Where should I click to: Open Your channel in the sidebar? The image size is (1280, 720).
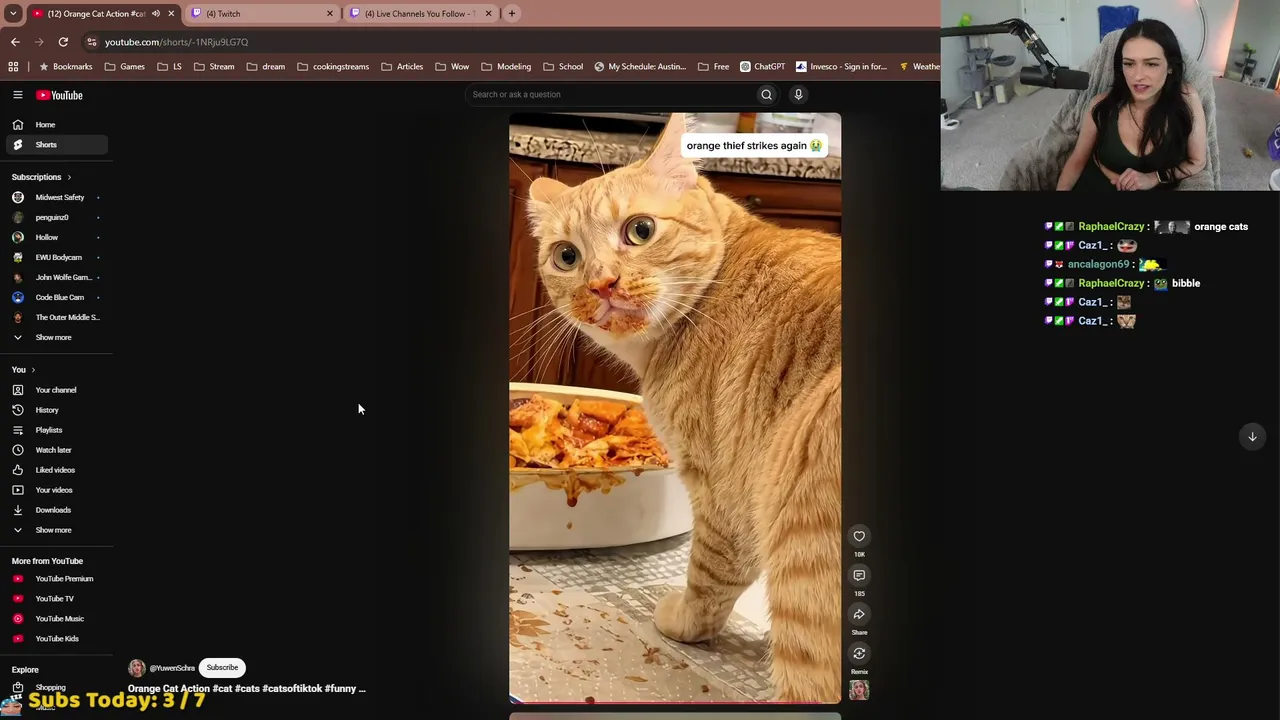(x=55, y=390)
